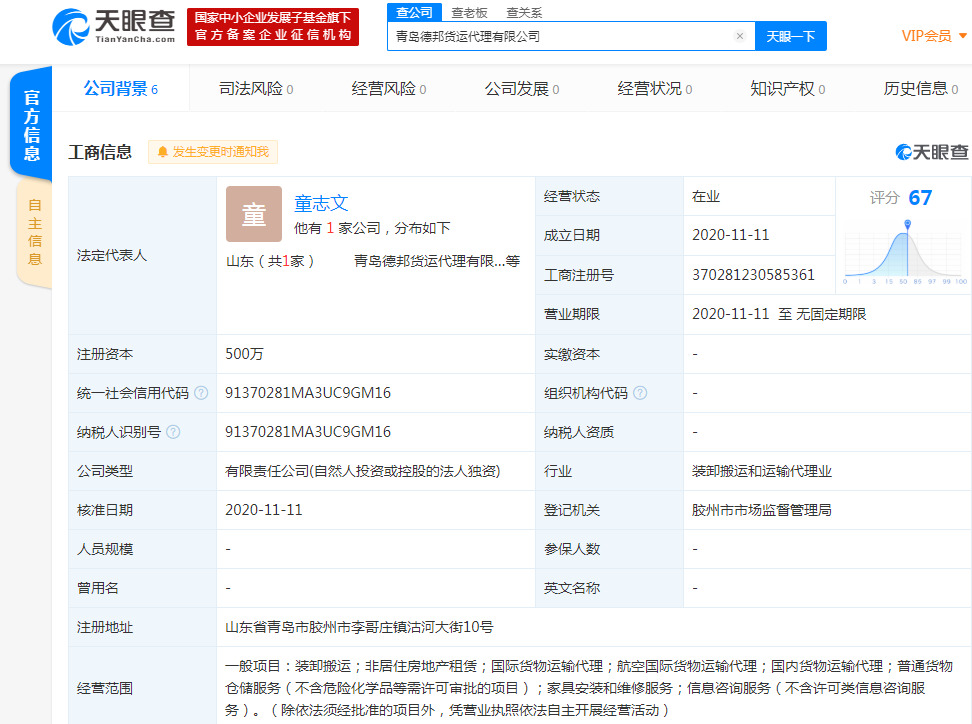The image size is (972, 724).
Task: Click the 胶州市市场监督管理局 registration authority text
Action: coord(761,510)
